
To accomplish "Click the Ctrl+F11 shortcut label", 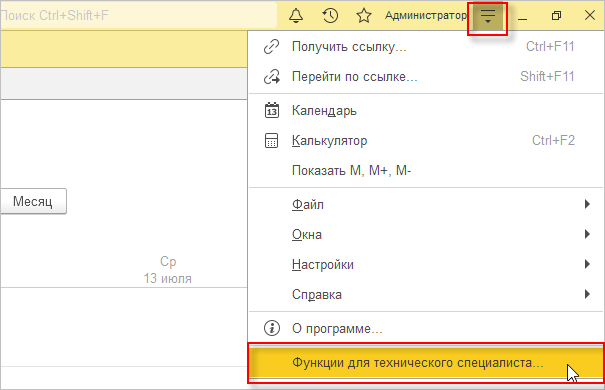I will pyautogui.click(x=550, y=46).
